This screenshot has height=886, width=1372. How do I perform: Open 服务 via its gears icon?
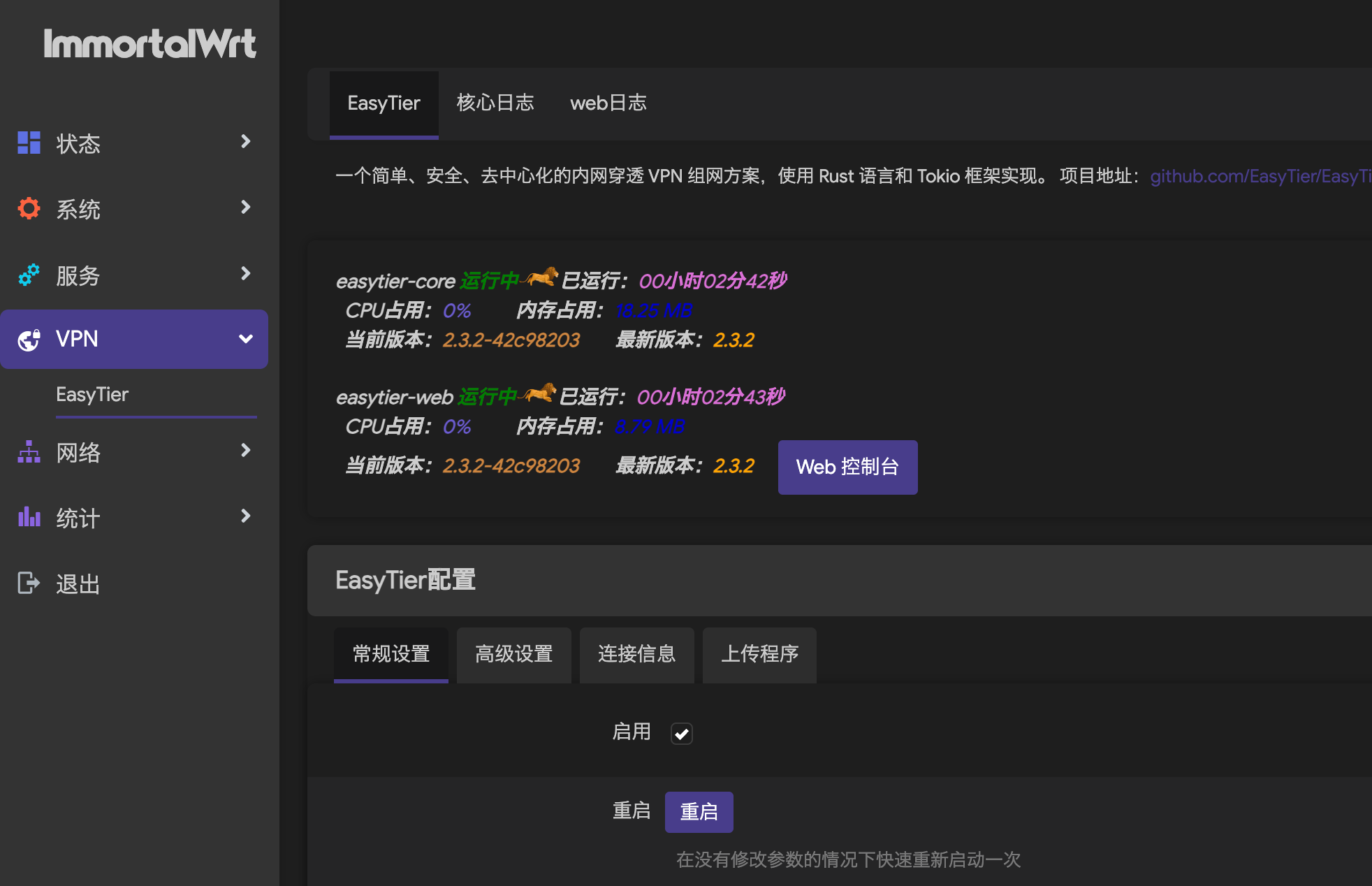[x=28, y=275]
